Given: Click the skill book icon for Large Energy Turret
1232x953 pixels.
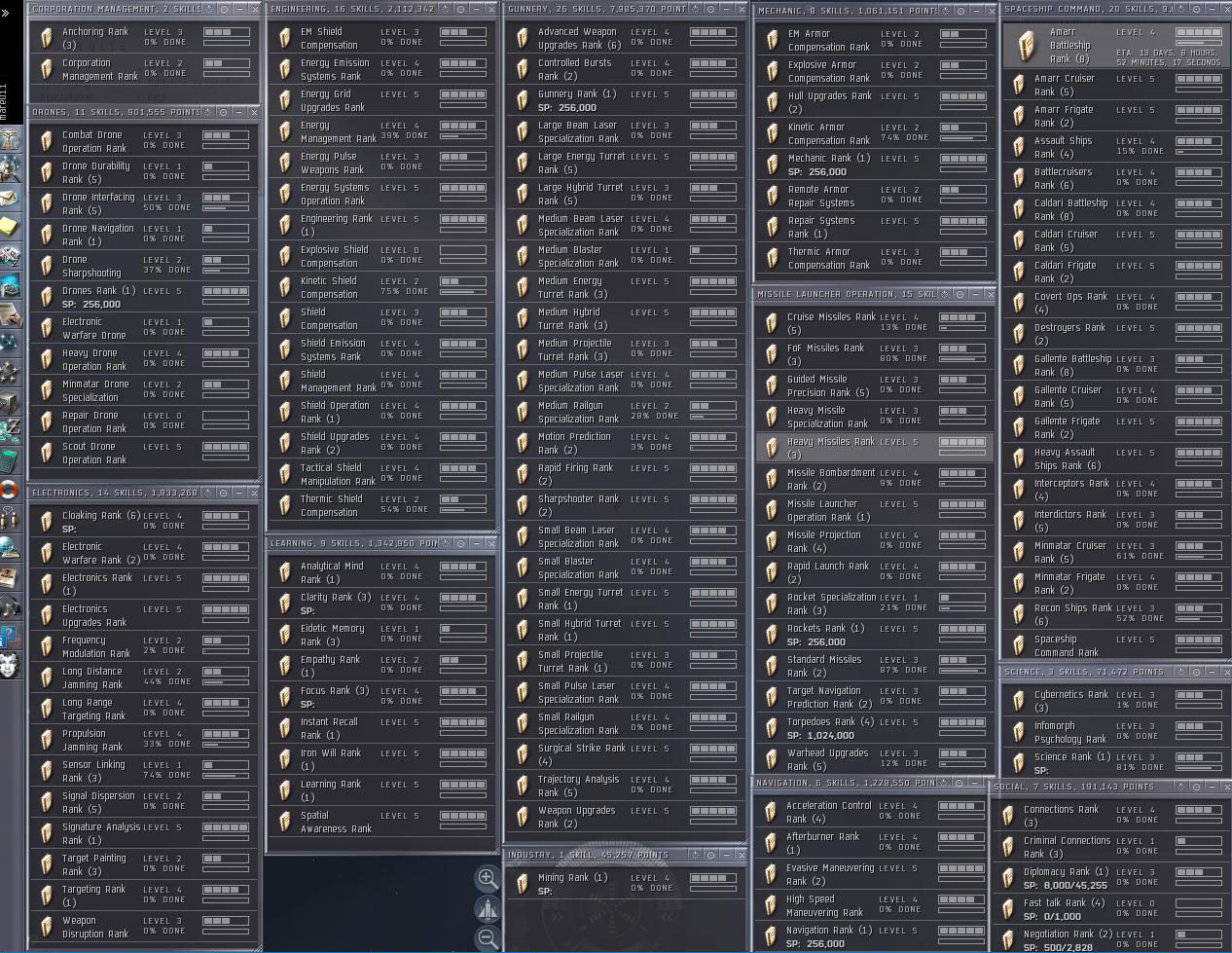Looking at the screenshot, I should tap(522, 163).
